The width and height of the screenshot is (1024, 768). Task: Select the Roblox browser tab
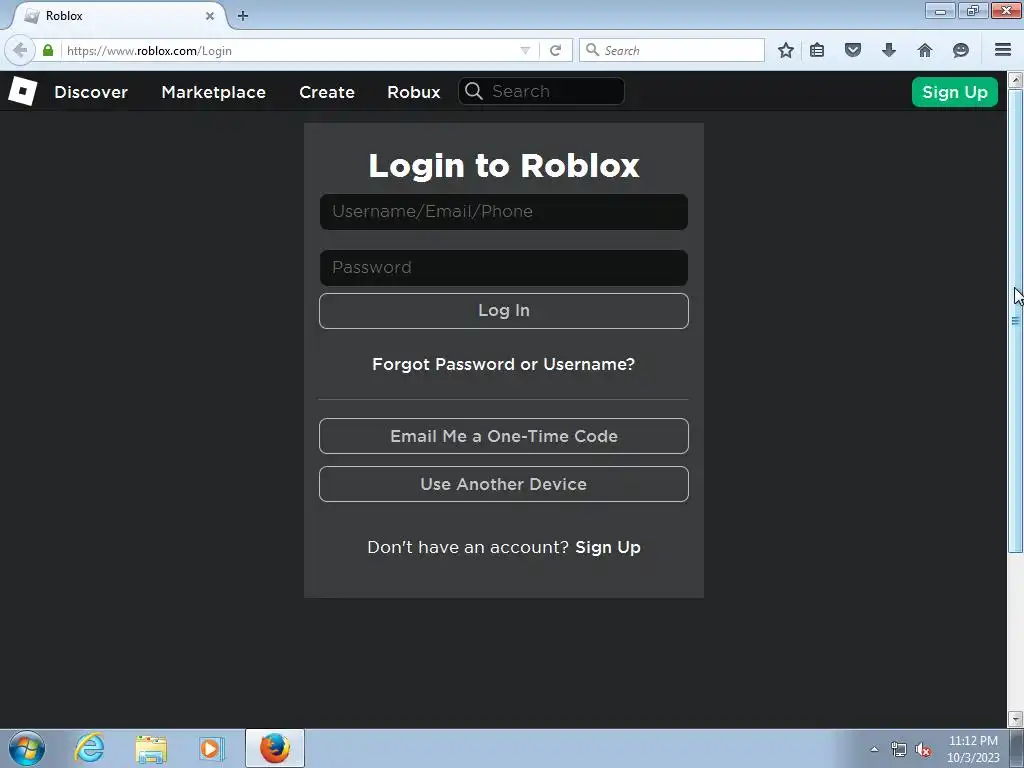(118, 16)
